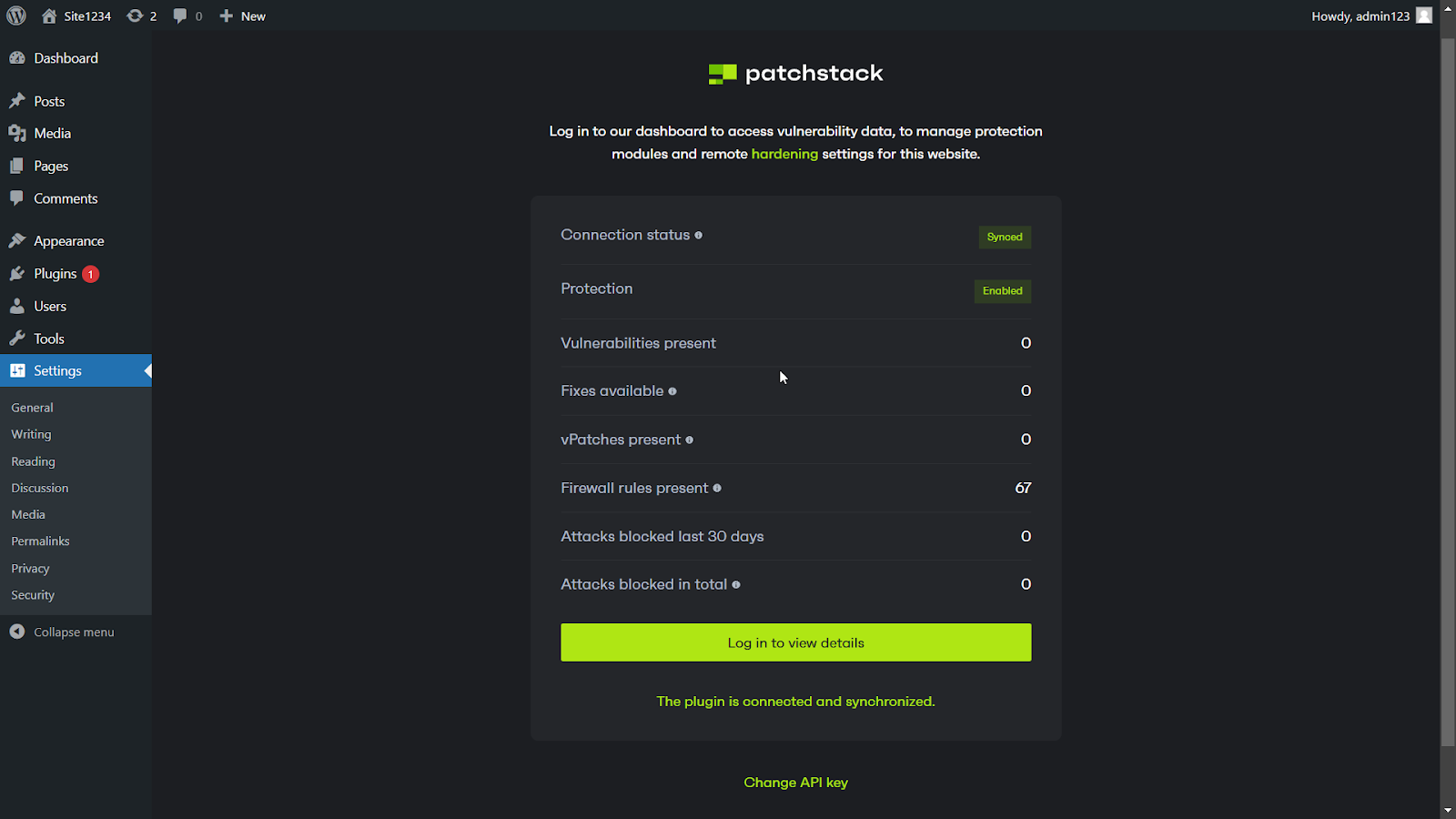Click the info icon beside Fixes available

[x=672, y=391]
